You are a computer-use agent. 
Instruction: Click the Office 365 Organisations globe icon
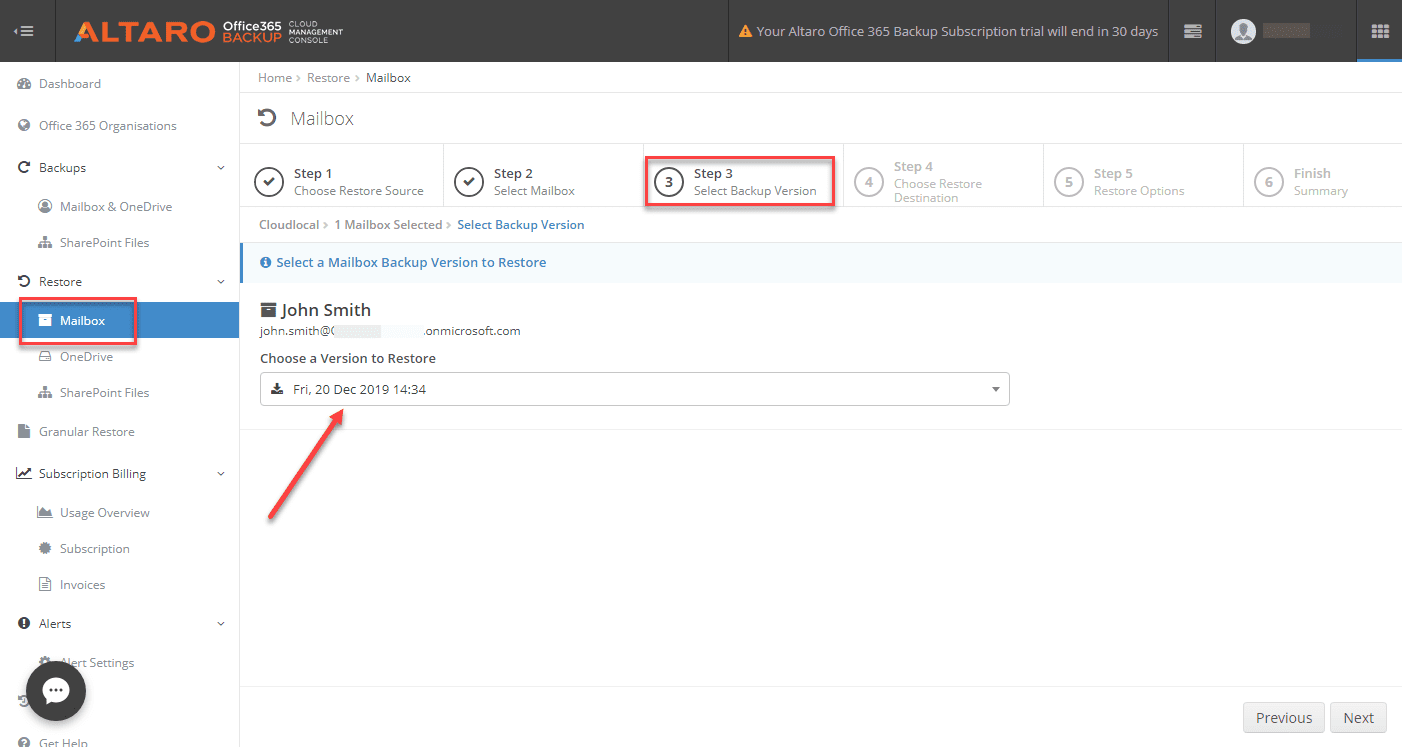pos(24,126)
